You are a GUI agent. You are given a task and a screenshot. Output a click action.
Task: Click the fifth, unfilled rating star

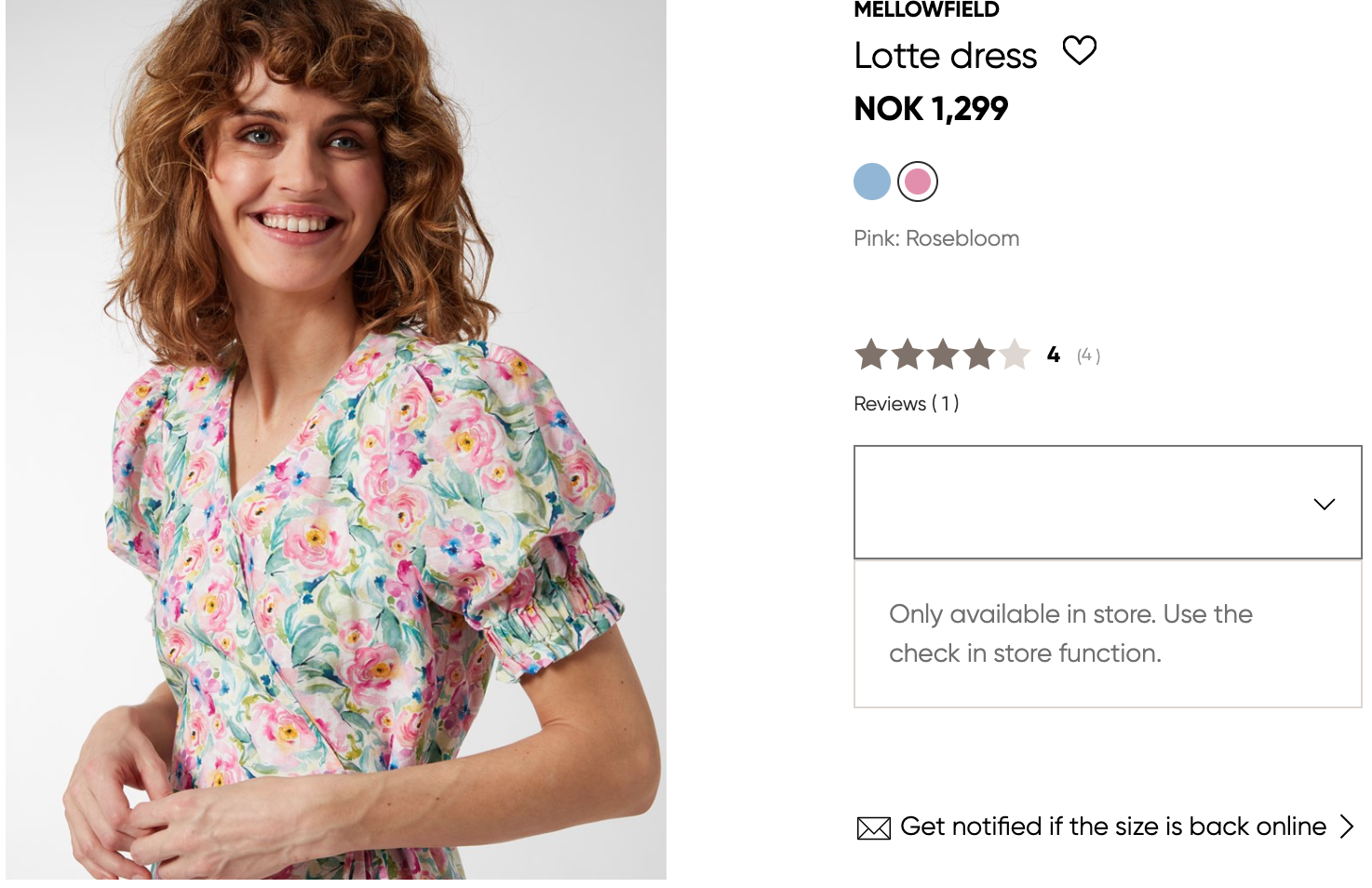[1015, 355]
